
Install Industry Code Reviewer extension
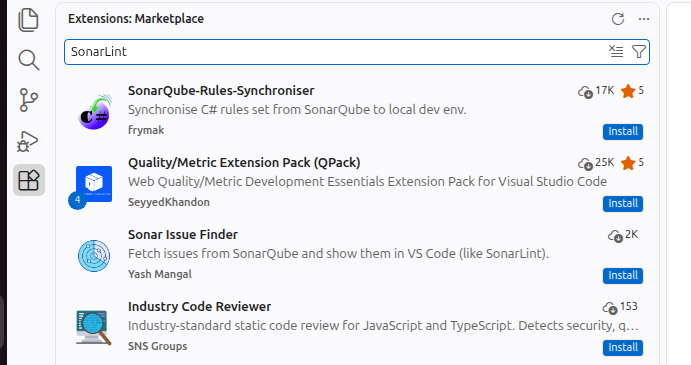tap(623, 347)
